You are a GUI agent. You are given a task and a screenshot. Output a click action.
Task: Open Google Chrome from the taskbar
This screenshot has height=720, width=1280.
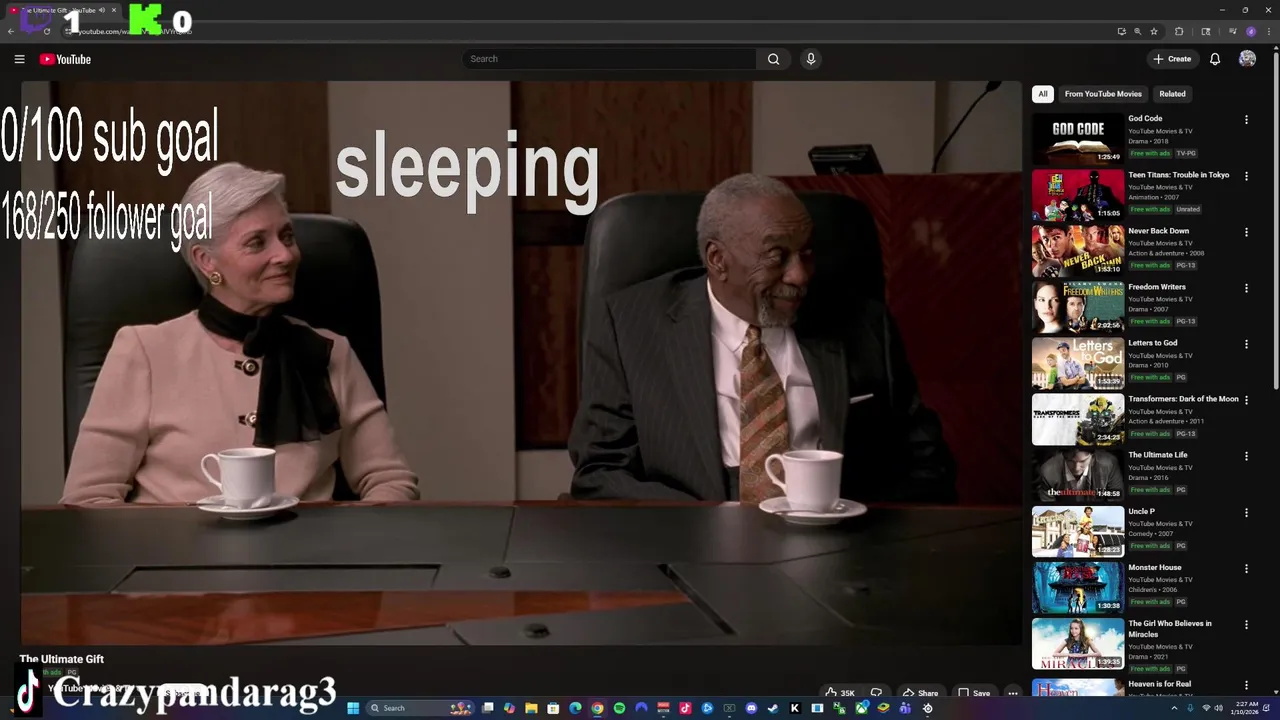click(597, 708)
